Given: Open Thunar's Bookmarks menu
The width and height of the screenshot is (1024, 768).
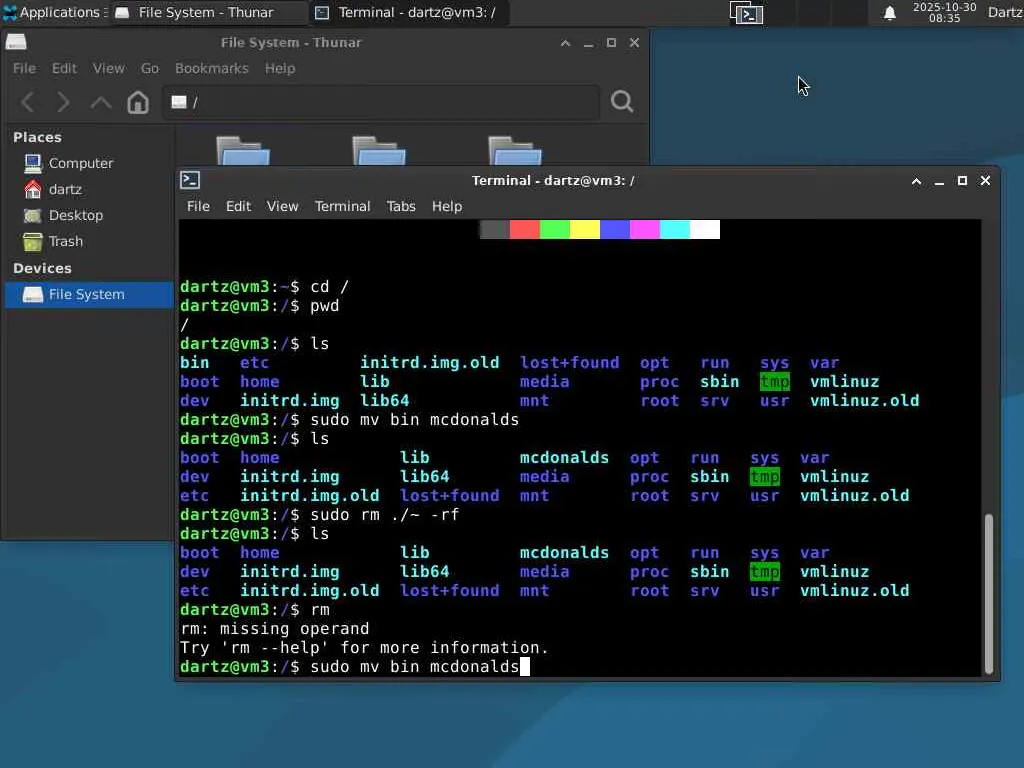Looking at the screenshot, I should [x=212, y=69].
